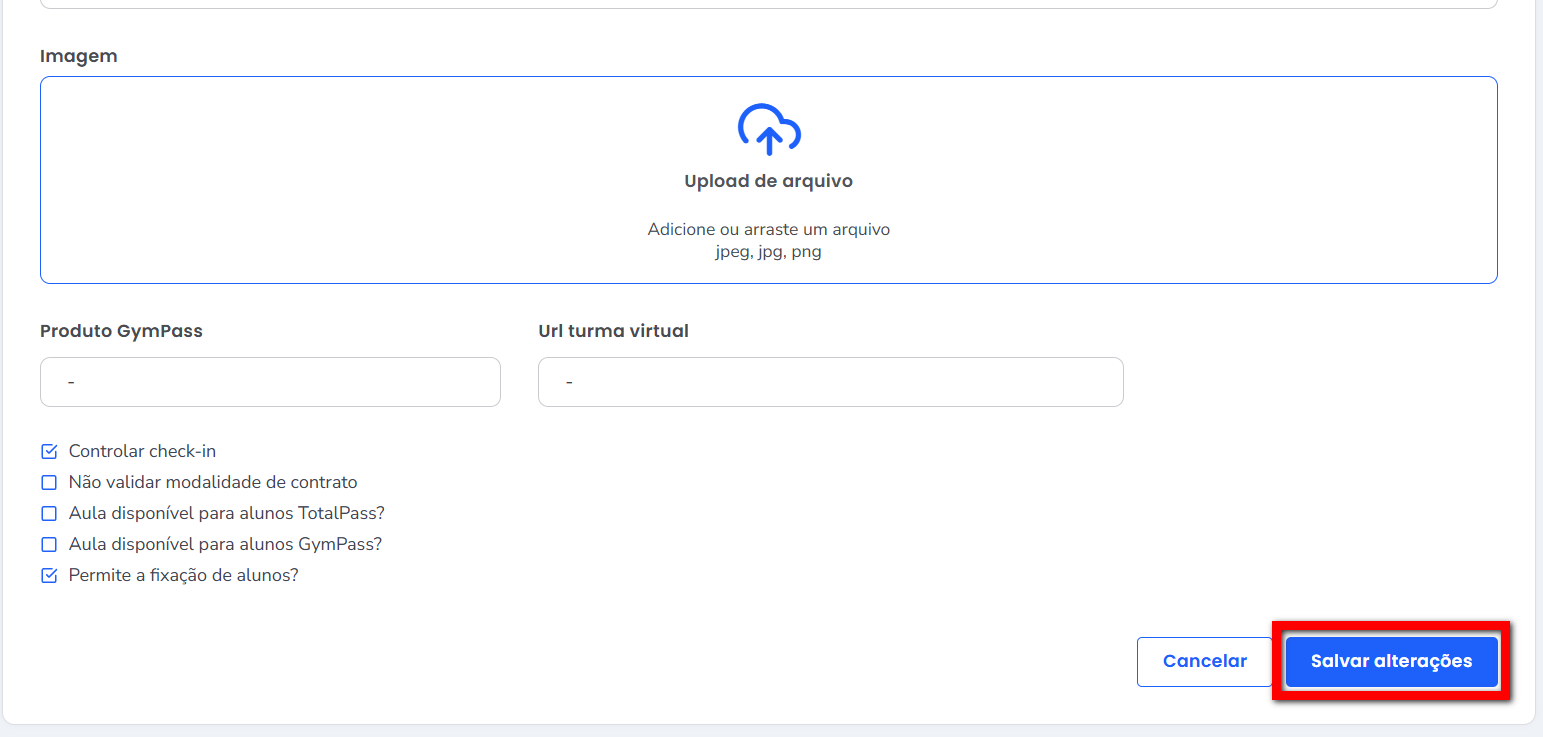Screen dimensions: 1543x737
Task: Enable Não validar modalidade de contrato
Action: [x=49, y=483]
